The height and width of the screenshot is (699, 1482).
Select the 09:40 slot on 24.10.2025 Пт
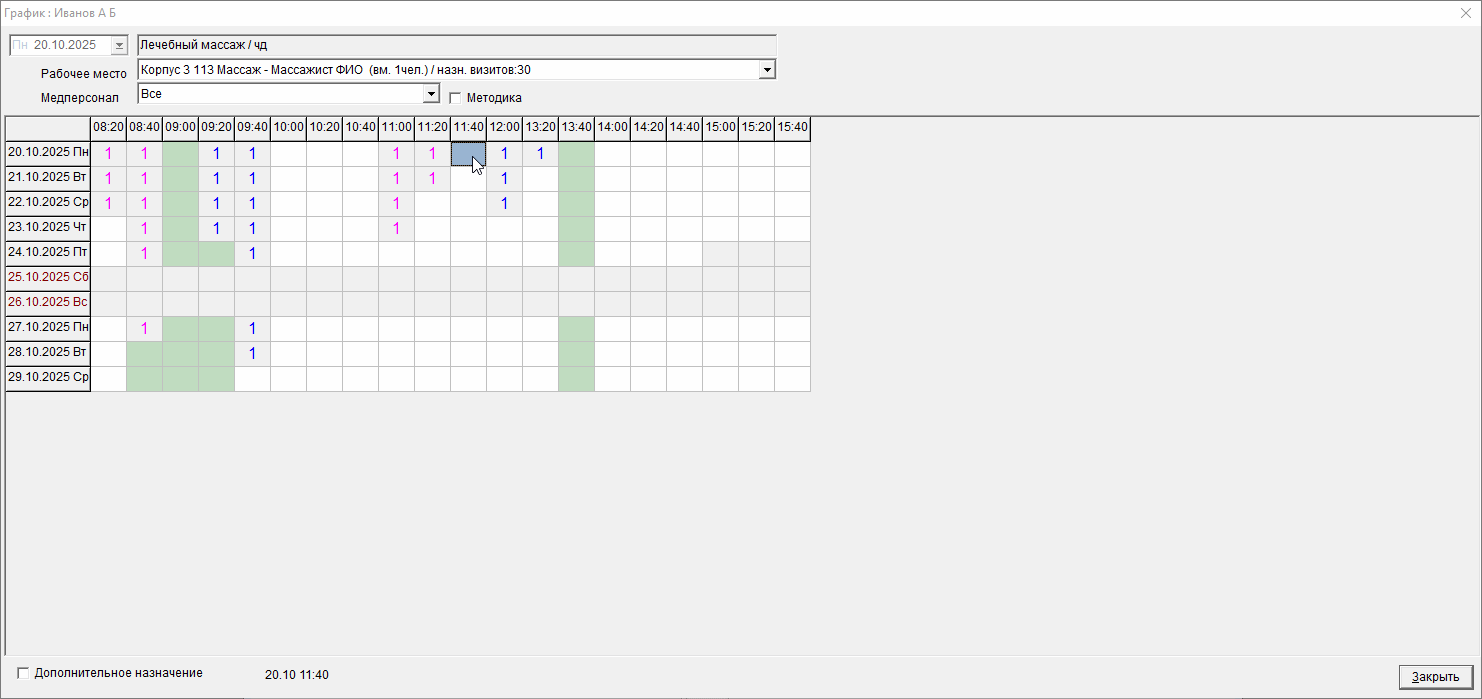point(252,254)
